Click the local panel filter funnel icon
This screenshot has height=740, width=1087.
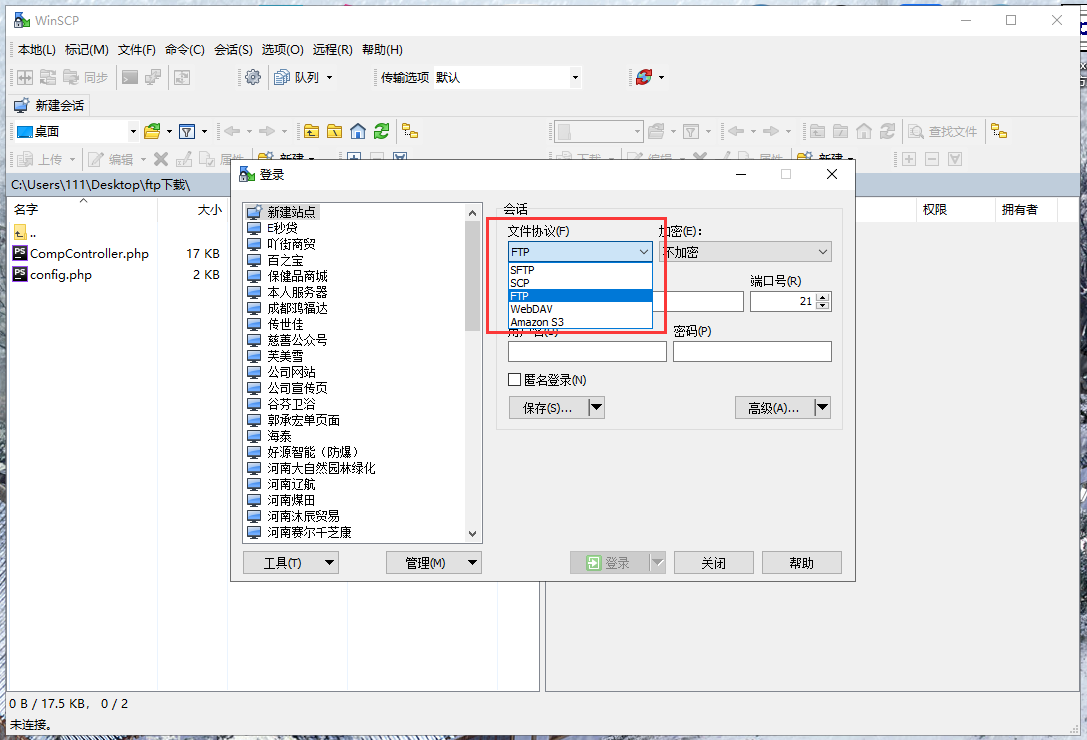click(x=186, y=131)
